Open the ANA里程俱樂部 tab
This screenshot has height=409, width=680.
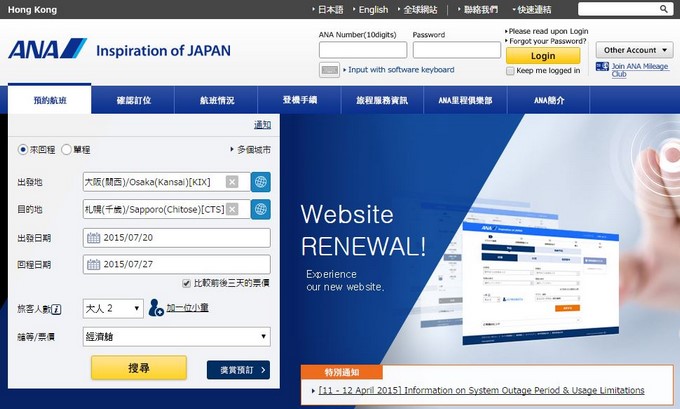pos(465,100)
